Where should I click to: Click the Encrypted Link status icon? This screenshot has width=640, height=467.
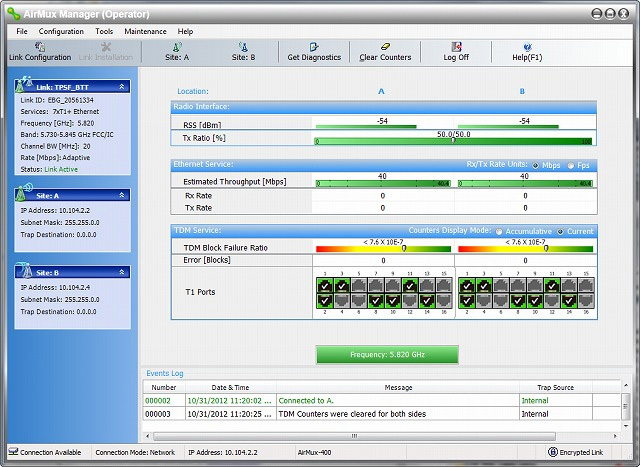click(553, 453)
